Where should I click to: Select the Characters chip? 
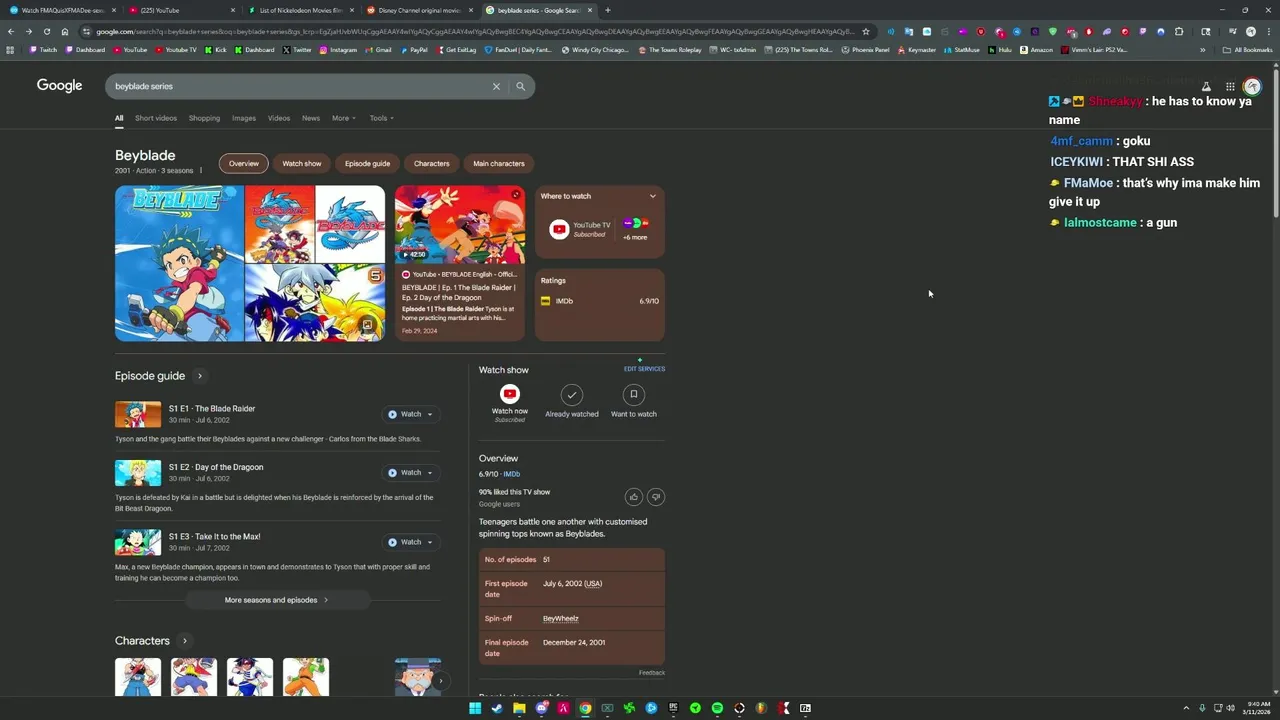(432, 163)
